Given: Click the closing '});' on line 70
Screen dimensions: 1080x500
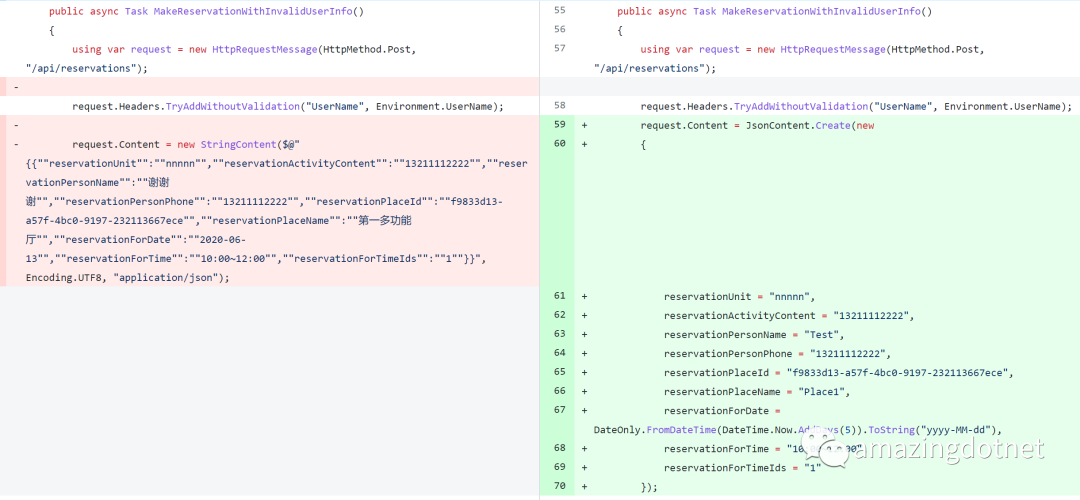Looking at the screenshot, I should pos(649,487).
